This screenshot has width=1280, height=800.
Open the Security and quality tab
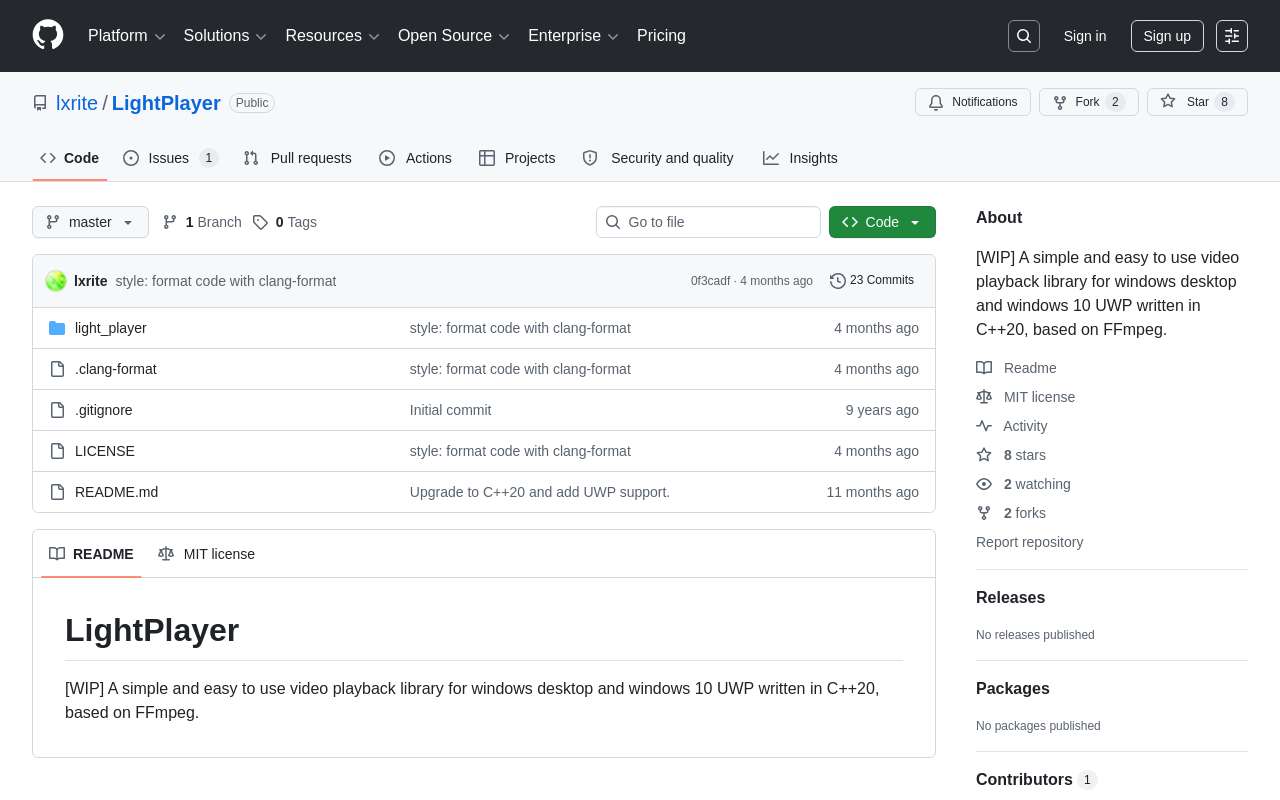[x=658, y=158]
